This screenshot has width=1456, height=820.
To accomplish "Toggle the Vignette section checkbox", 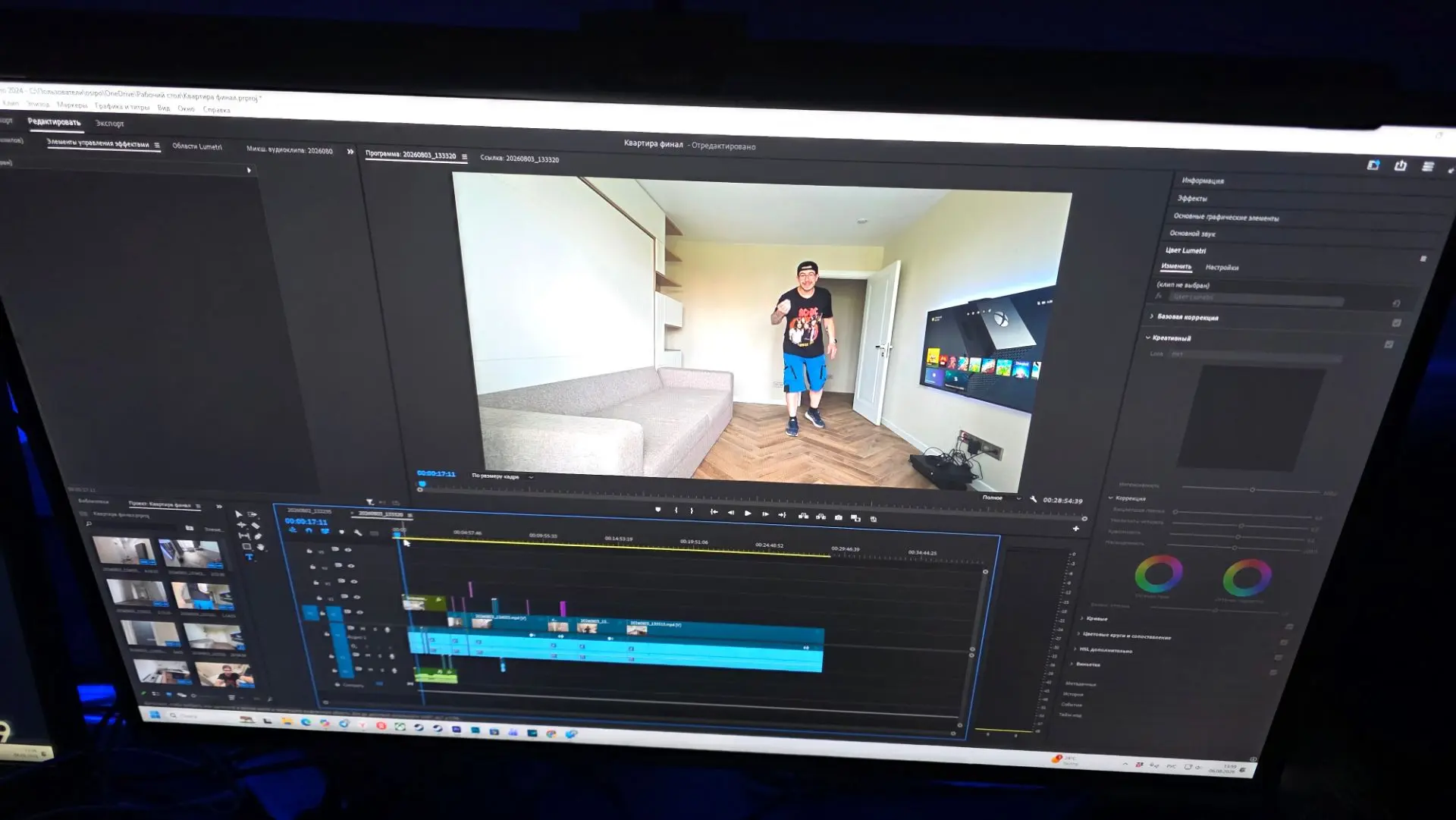I will [1272, 673].
